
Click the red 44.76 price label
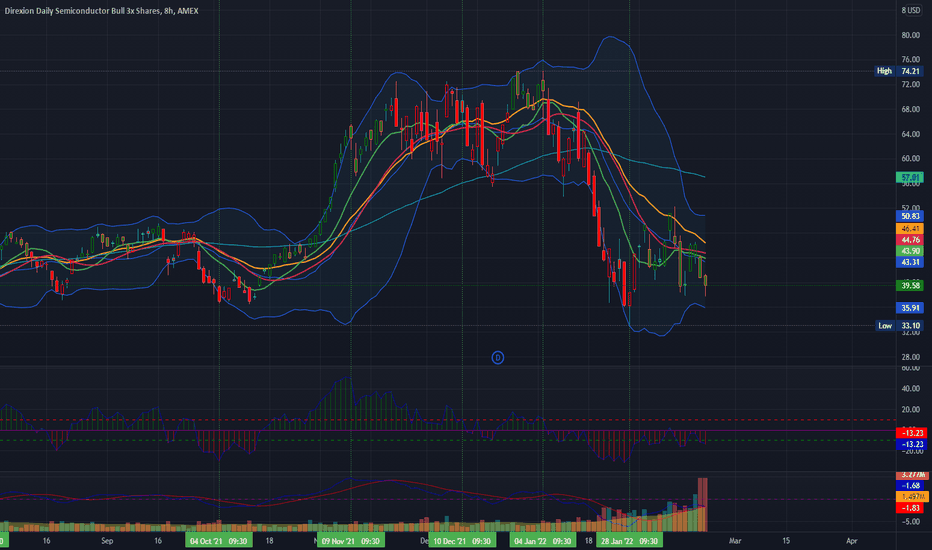tap(910, 240)
